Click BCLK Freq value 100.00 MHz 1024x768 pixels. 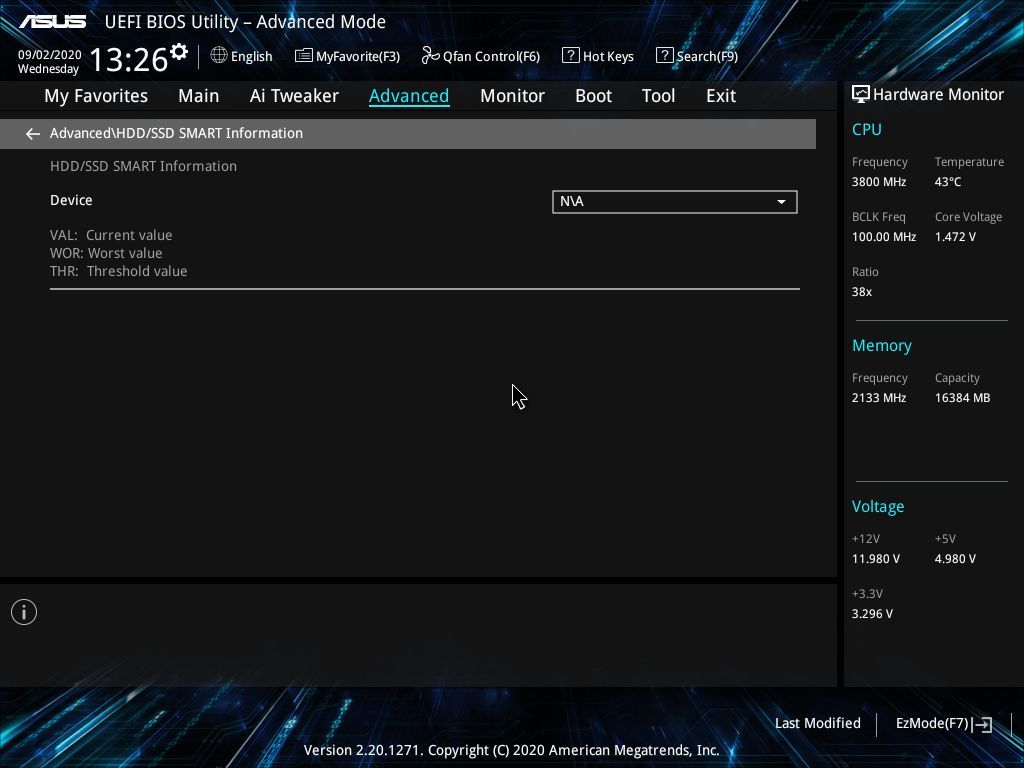[x=884, y=236]
